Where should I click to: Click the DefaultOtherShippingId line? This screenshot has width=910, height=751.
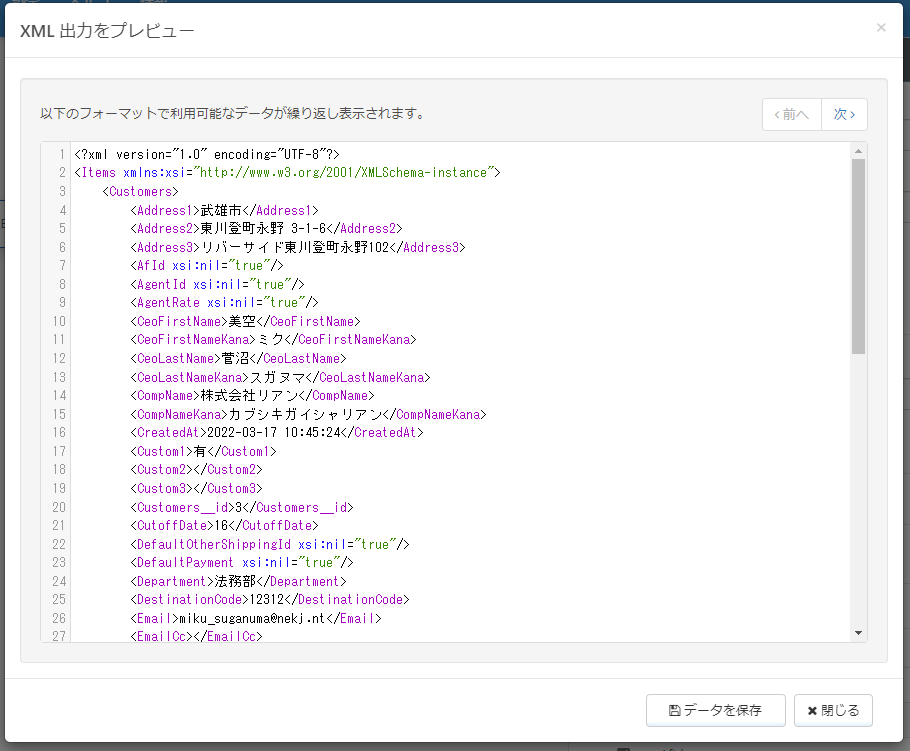(x=270, y=544)
